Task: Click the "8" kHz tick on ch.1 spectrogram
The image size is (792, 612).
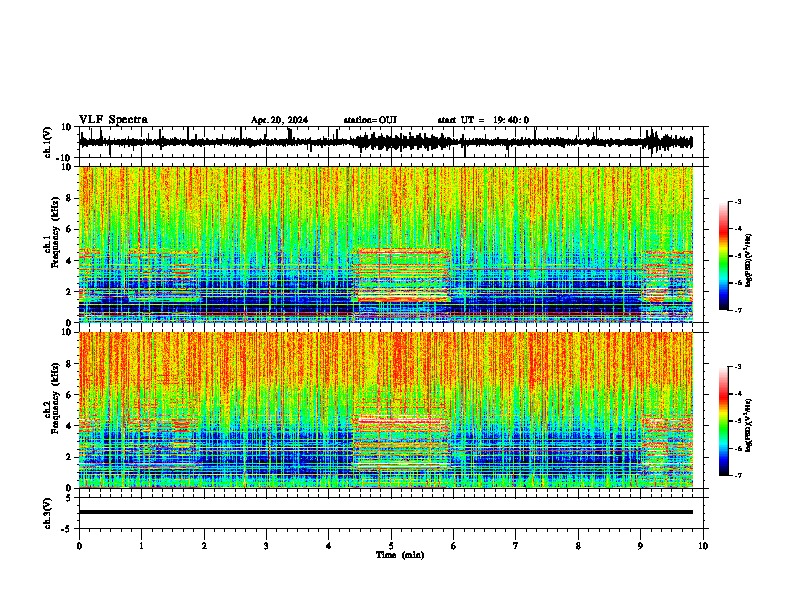Action: [70, 198]
